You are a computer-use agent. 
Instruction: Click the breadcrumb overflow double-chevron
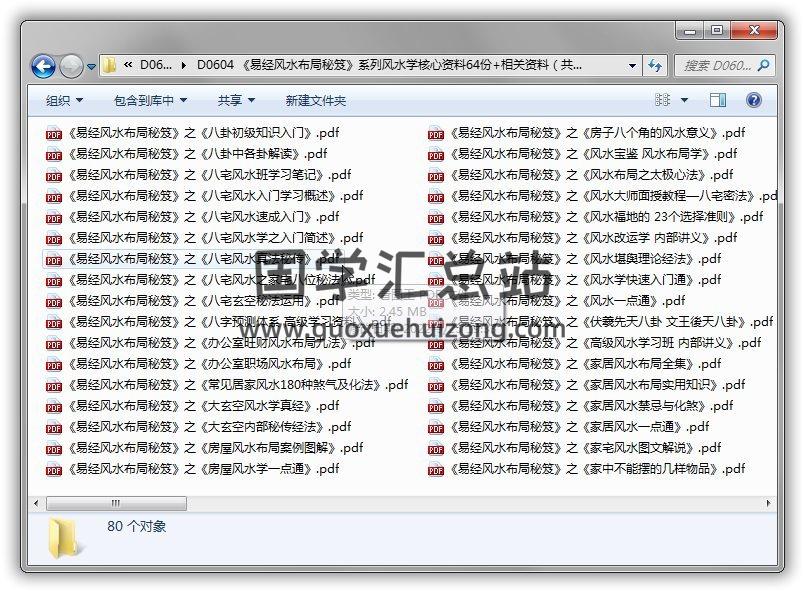[x=128, y=65]
